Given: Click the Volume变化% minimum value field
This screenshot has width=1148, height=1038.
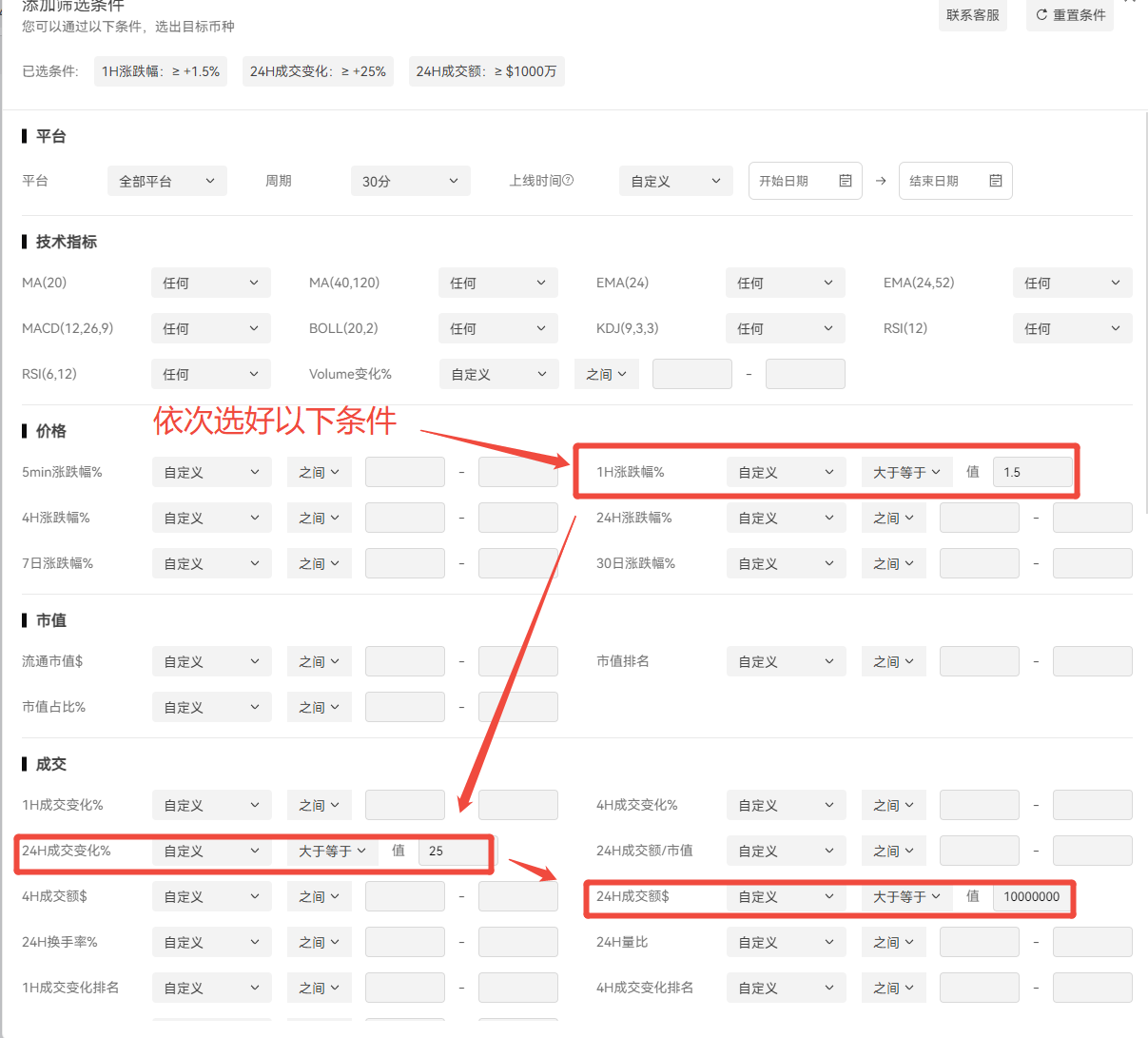Looking at the screenshot, I should point(692,374).
